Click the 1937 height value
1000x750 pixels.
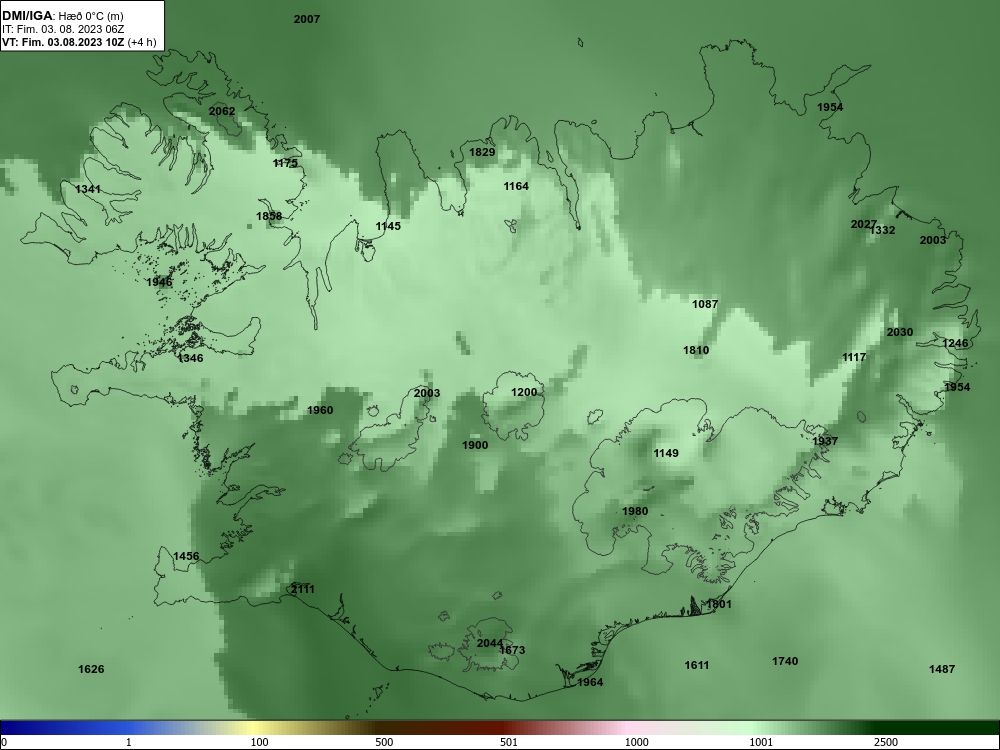825,441
